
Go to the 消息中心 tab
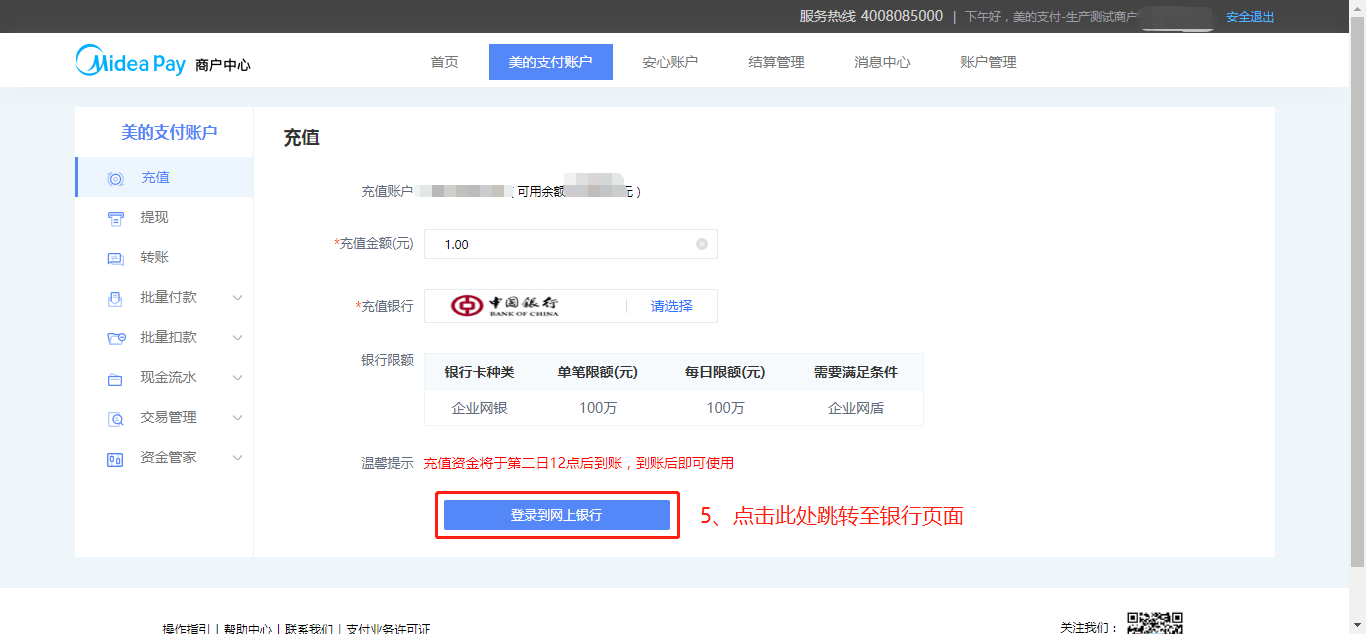[x=882, y=62]
